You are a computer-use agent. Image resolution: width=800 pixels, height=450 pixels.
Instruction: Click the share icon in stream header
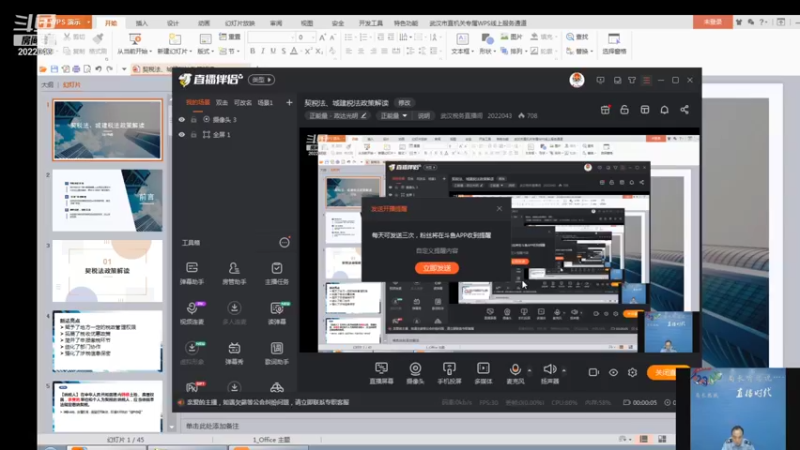click(684, 110)
